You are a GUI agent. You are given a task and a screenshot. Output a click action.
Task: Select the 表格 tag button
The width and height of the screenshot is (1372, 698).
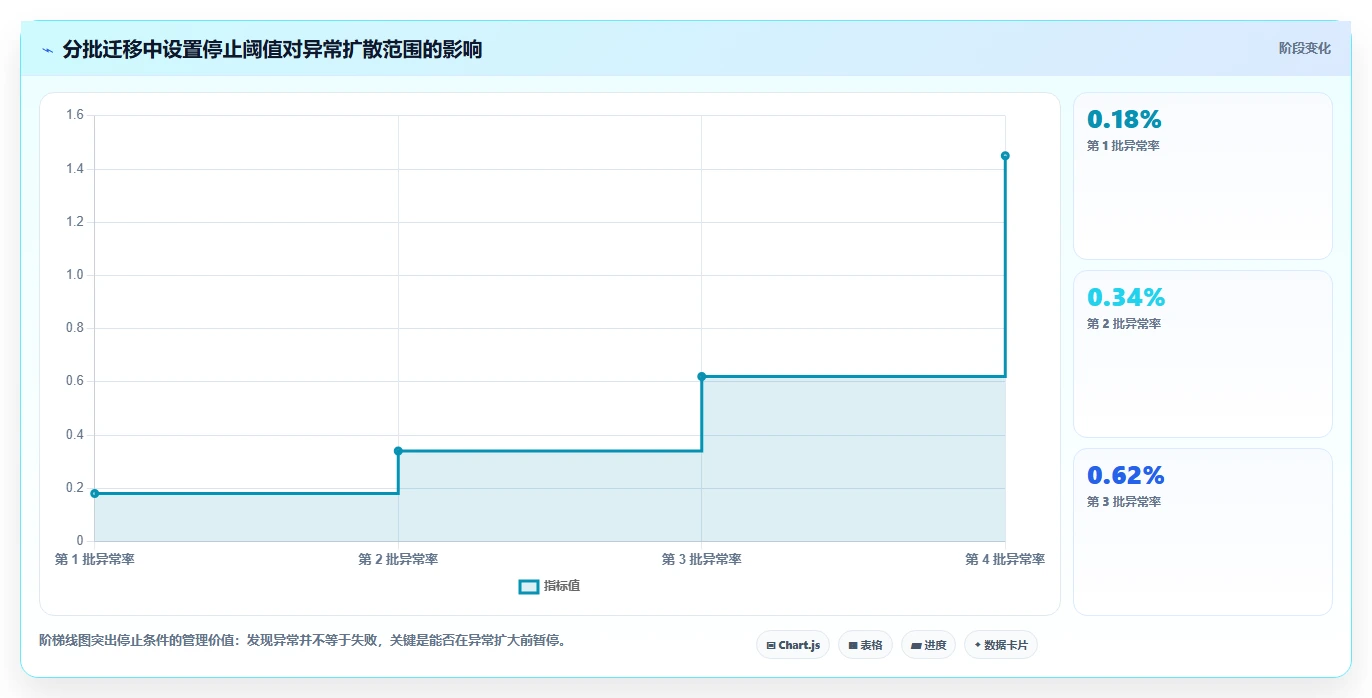click(865, 645)
